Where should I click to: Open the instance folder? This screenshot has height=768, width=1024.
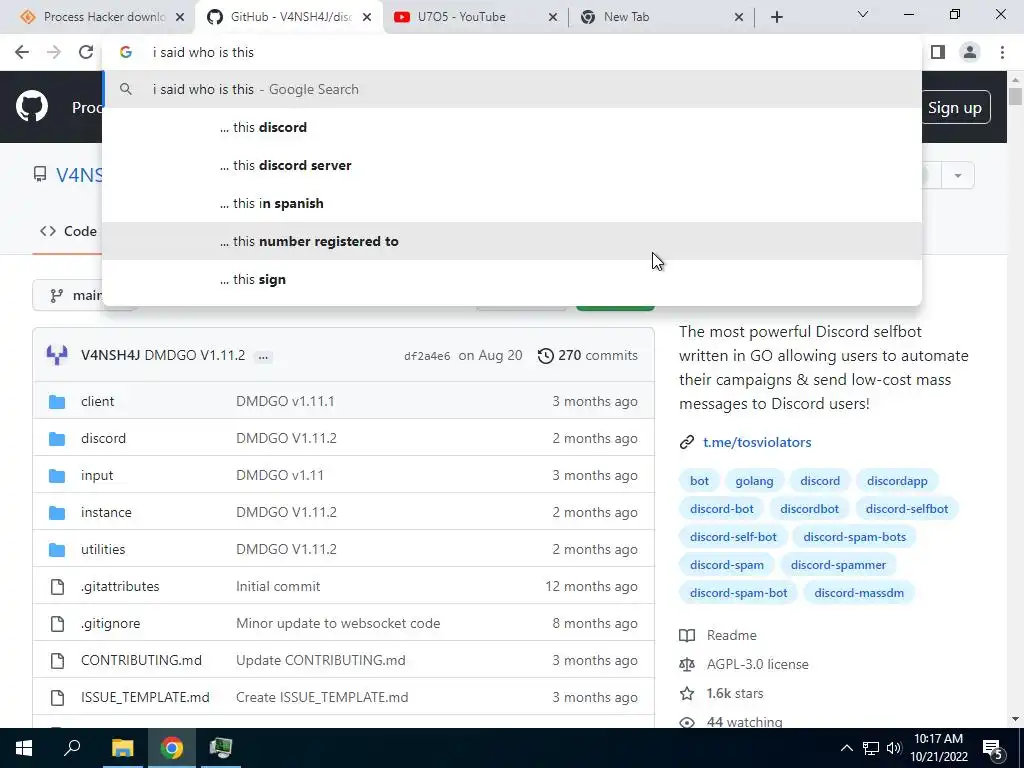(106, 513)
